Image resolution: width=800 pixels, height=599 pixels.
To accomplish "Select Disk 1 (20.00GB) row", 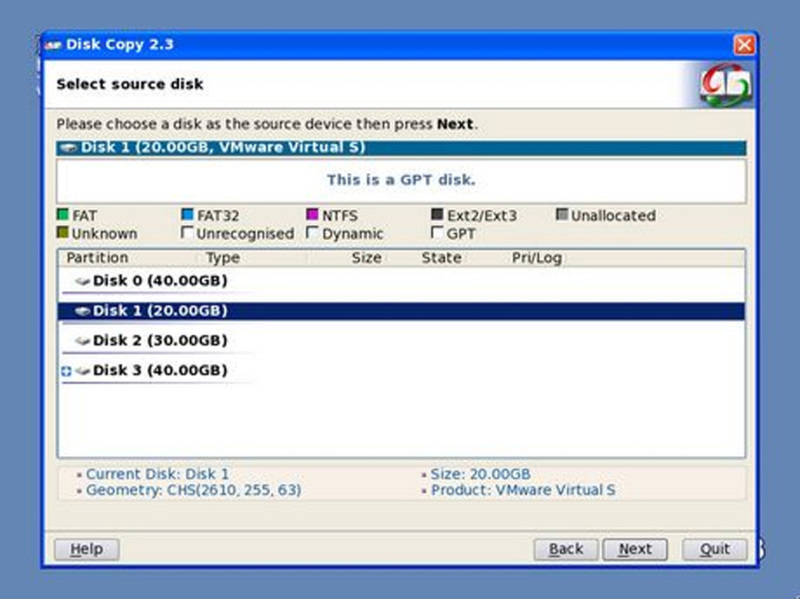I will point(401,311).
